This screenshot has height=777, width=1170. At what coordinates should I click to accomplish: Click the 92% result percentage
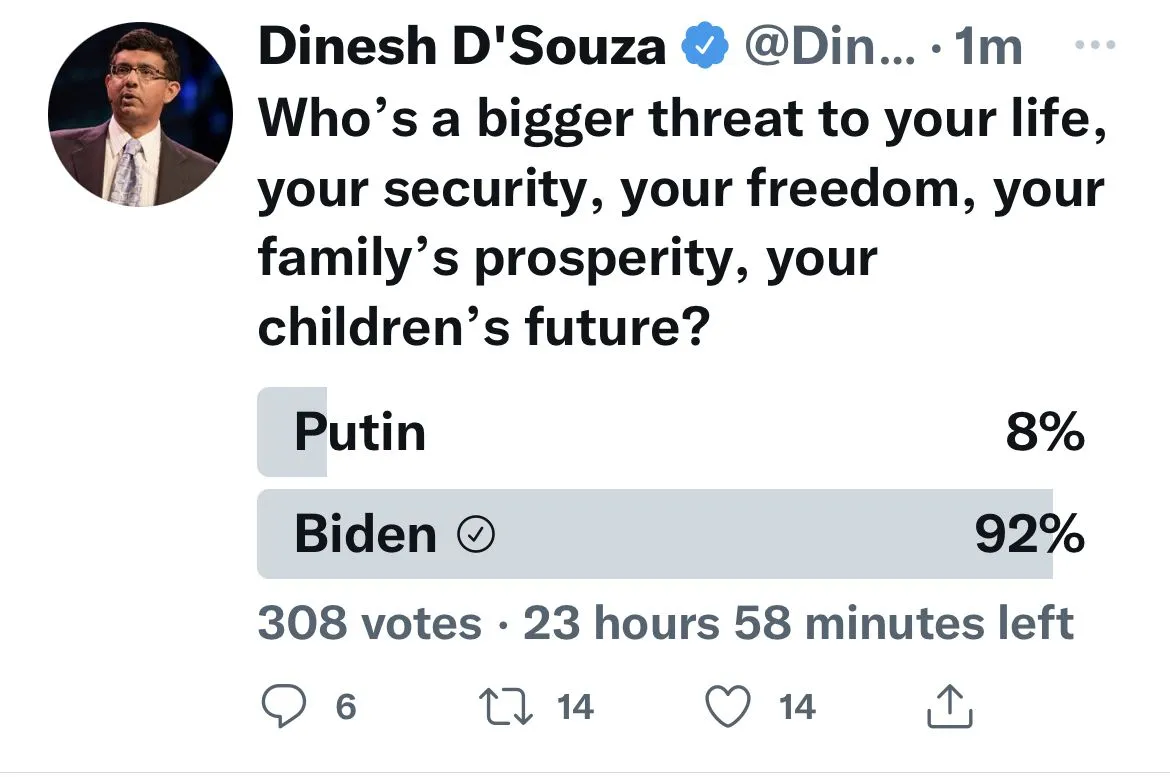click(1030, 537)
